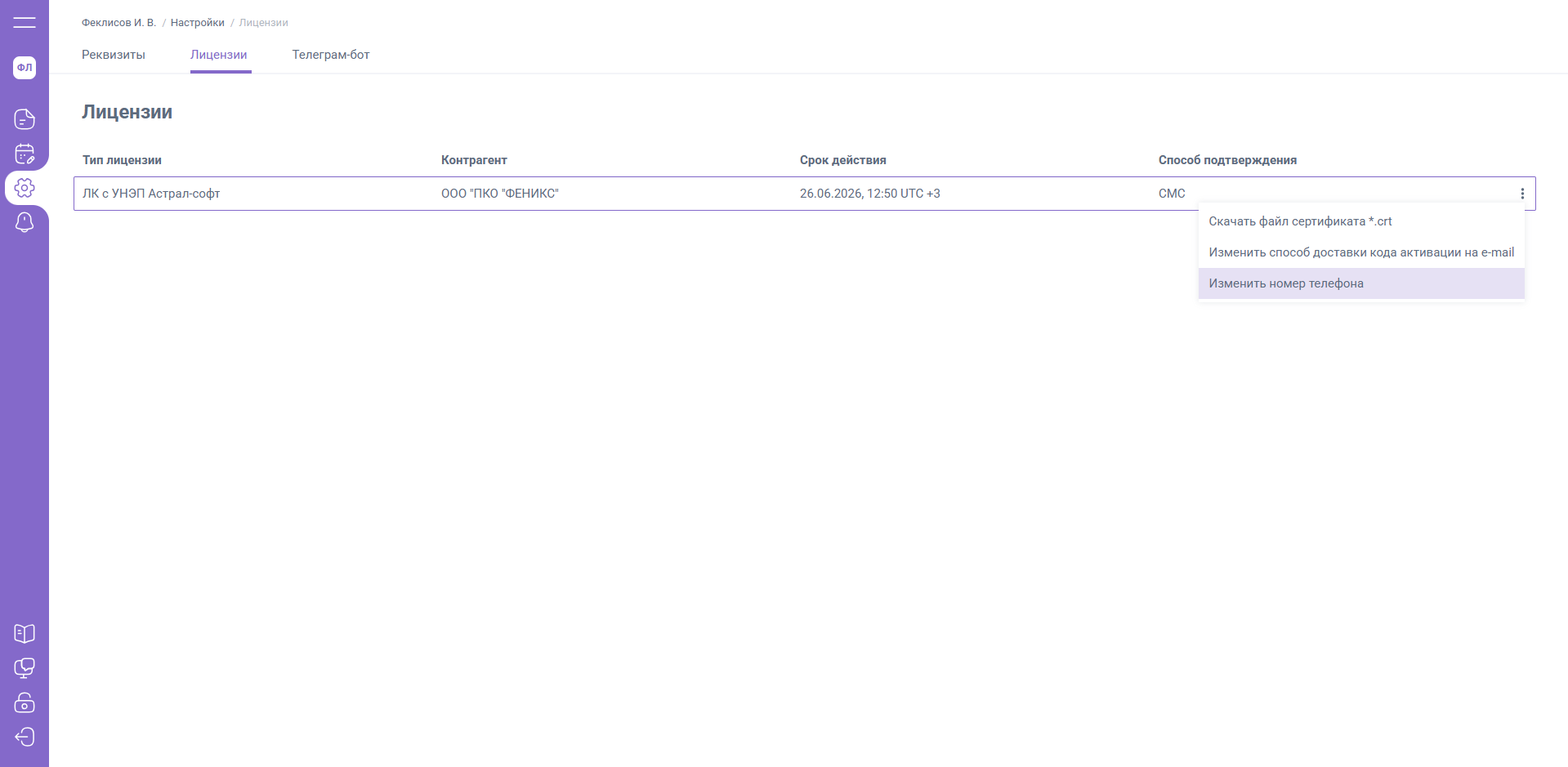Open notifications bell icon

25,222
